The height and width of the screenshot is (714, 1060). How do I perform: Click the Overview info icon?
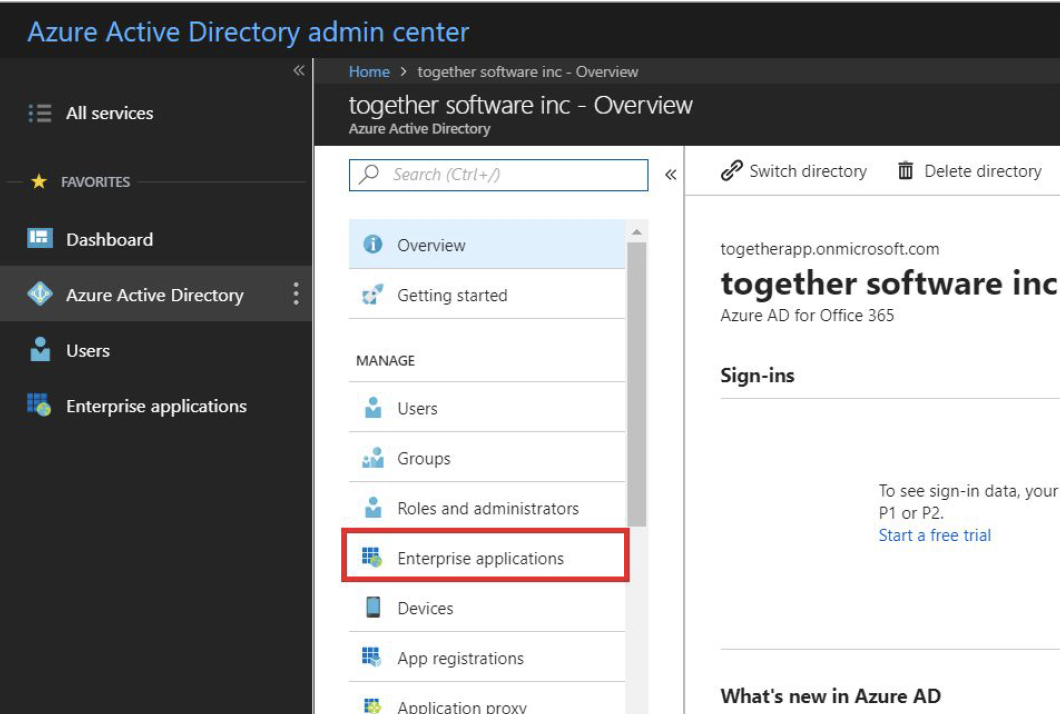point(373,245)
